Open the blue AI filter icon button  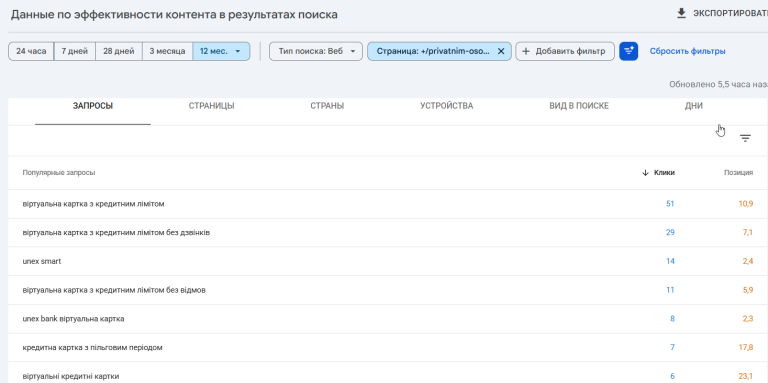tap(628, 51)
